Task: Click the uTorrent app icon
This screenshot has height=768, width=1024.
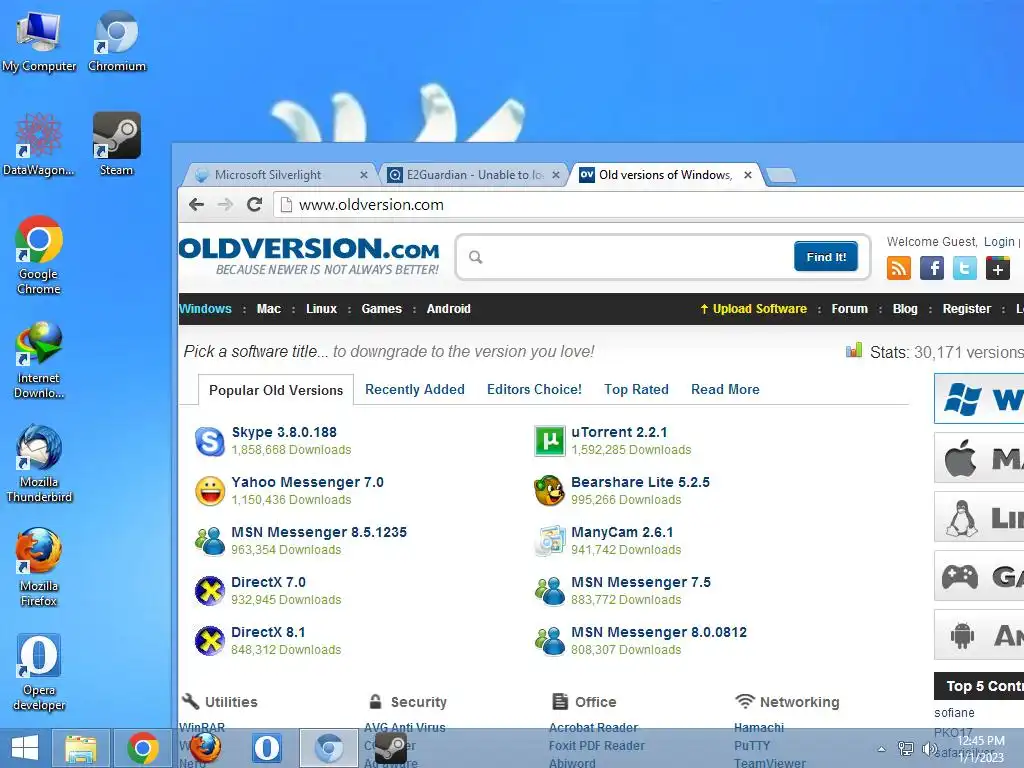Action: (549, 441)
